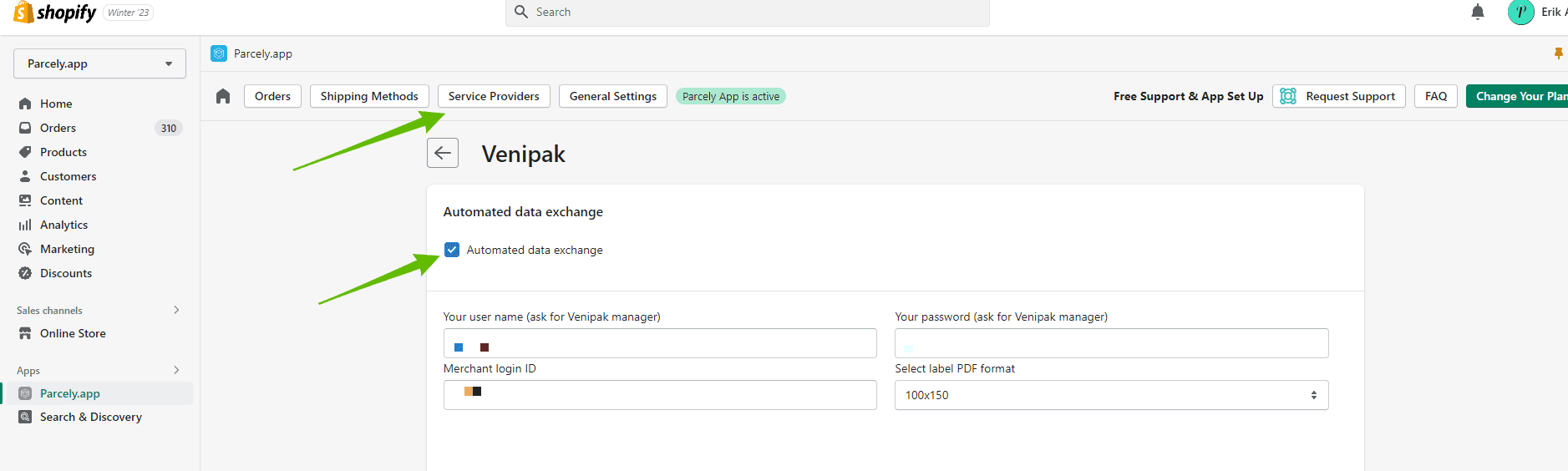Image resolution: width=1568 pixels, height=471 pixels.
Task: Open Discounts in the sidebar
Action: (x=65, y=273)
